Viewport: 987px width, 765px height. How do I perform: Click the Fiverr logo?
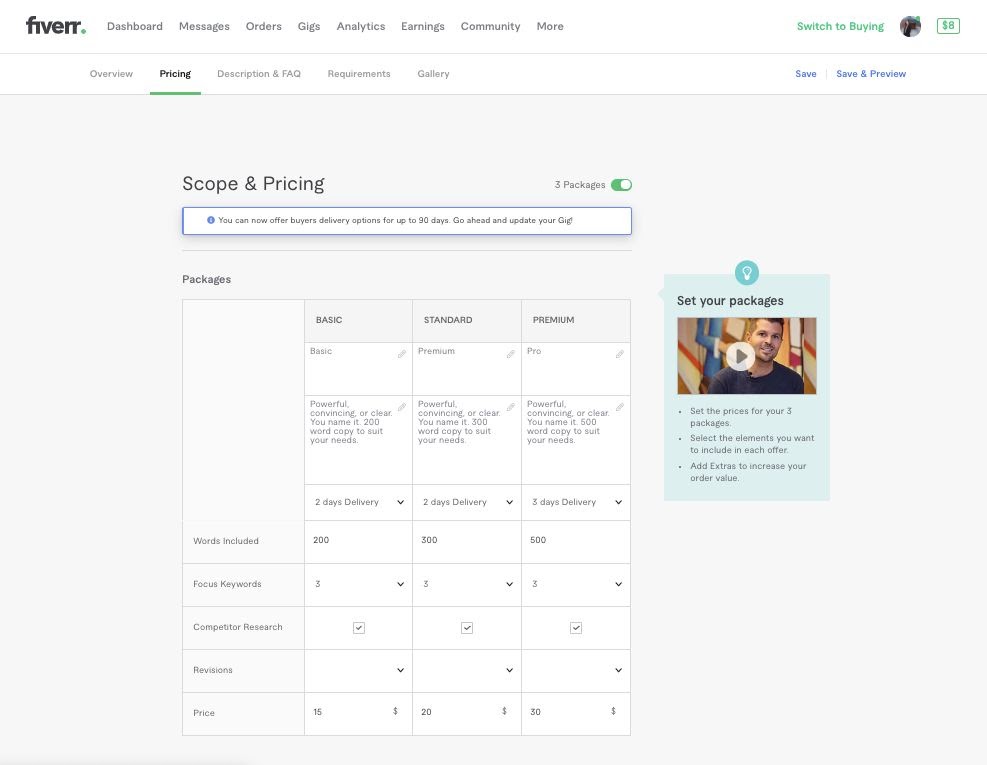click(x=55, y=26)
